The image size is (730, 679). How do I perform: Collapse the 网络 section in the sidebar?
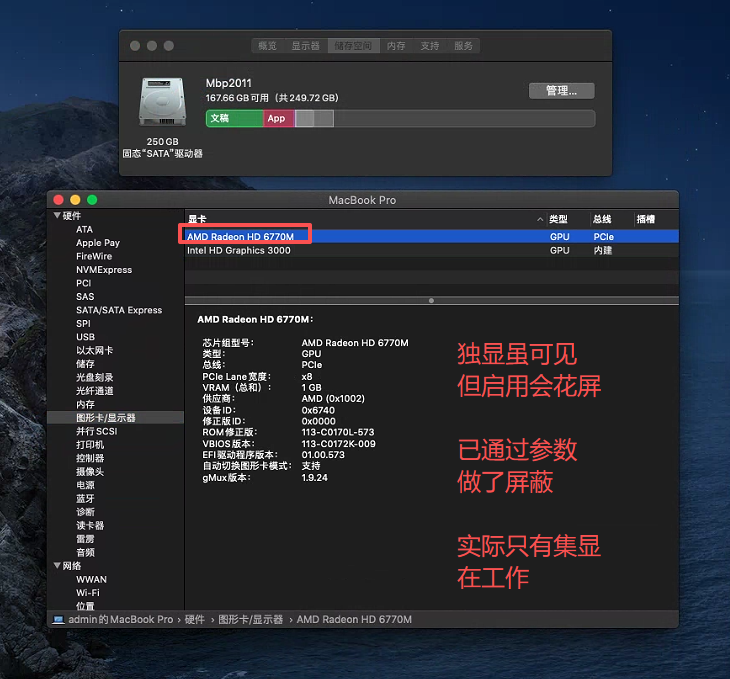click(x=57, y=566)
